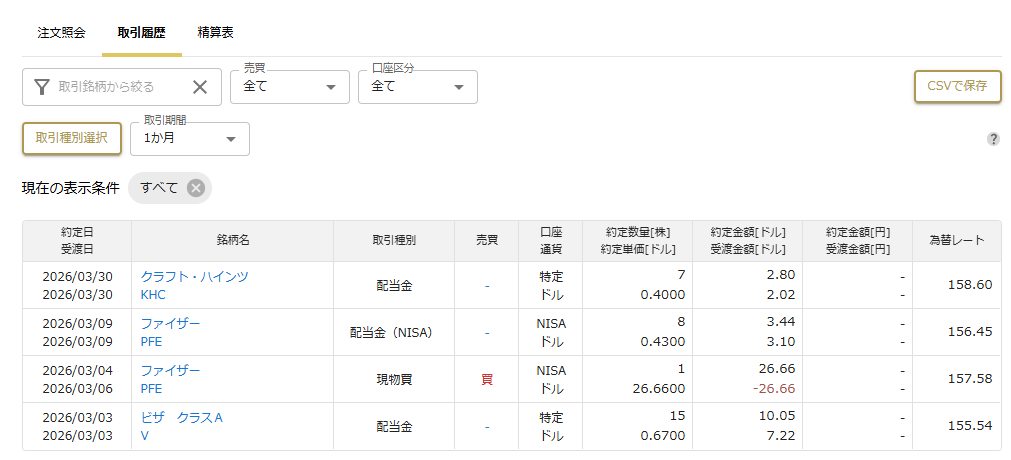Open ファイザー link in the 現物買 row

coord(170,370)
